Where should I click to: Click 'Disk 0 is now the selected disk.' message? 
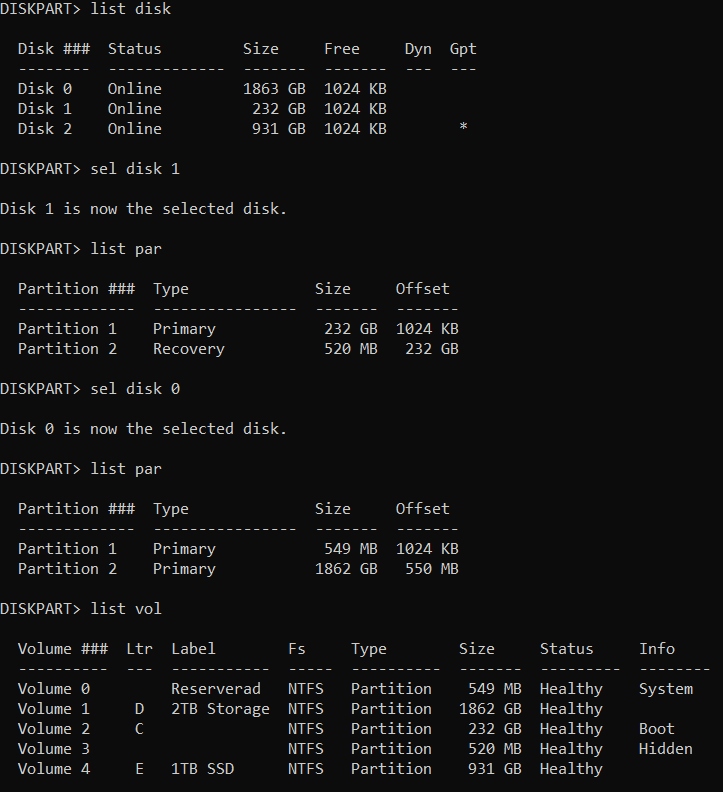[x=143, y=429]
